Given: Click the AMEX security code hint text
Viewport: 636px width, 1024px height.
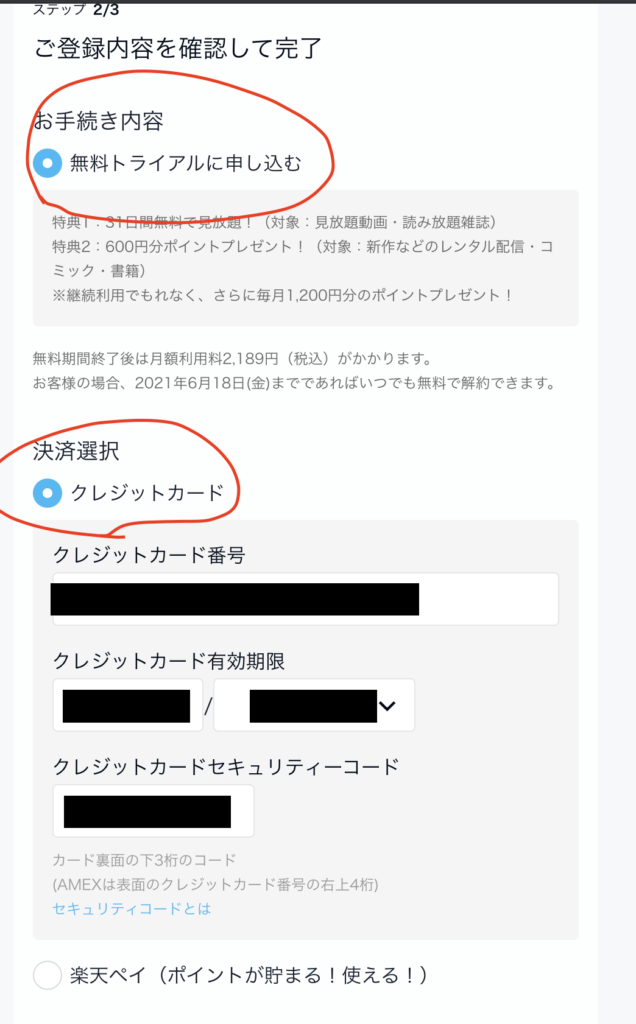Looking at the screenshot, I should pyautogui.click(x=215, y=884).
